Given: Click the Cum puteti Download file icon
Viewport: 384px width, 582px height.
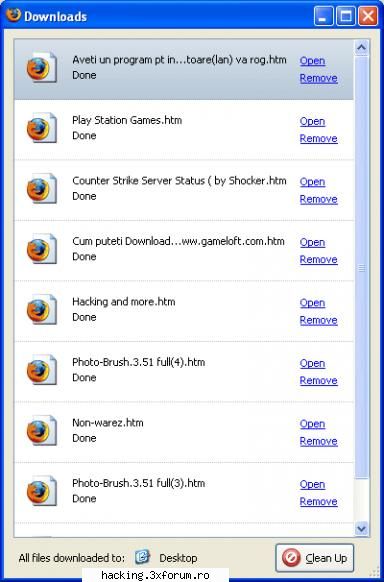Looking at the screenshot, I should coord(42,249).
